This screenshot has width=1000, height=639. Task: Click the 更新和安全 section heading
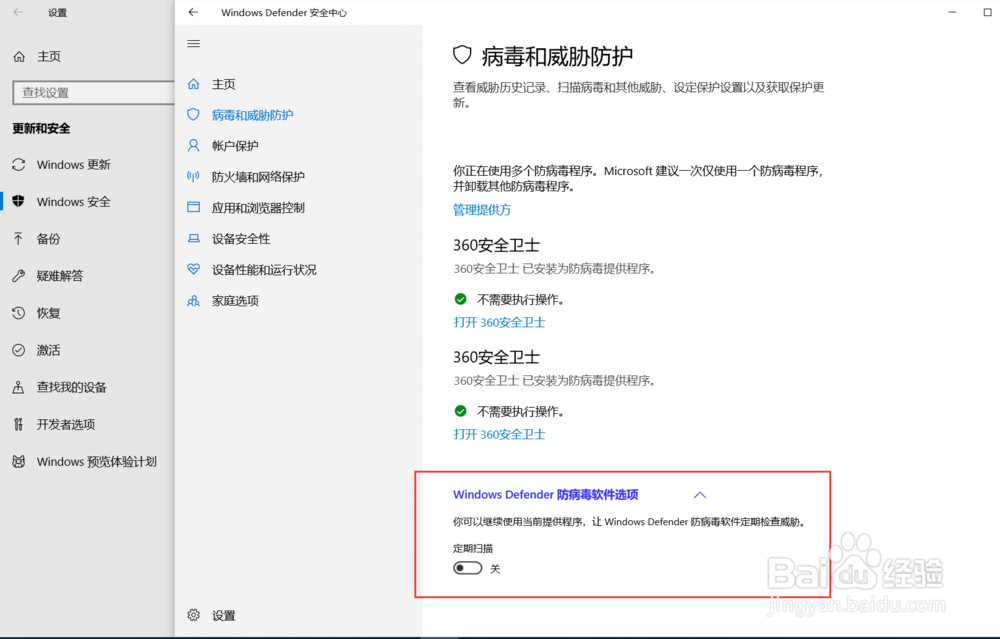[x=41, y=128]
